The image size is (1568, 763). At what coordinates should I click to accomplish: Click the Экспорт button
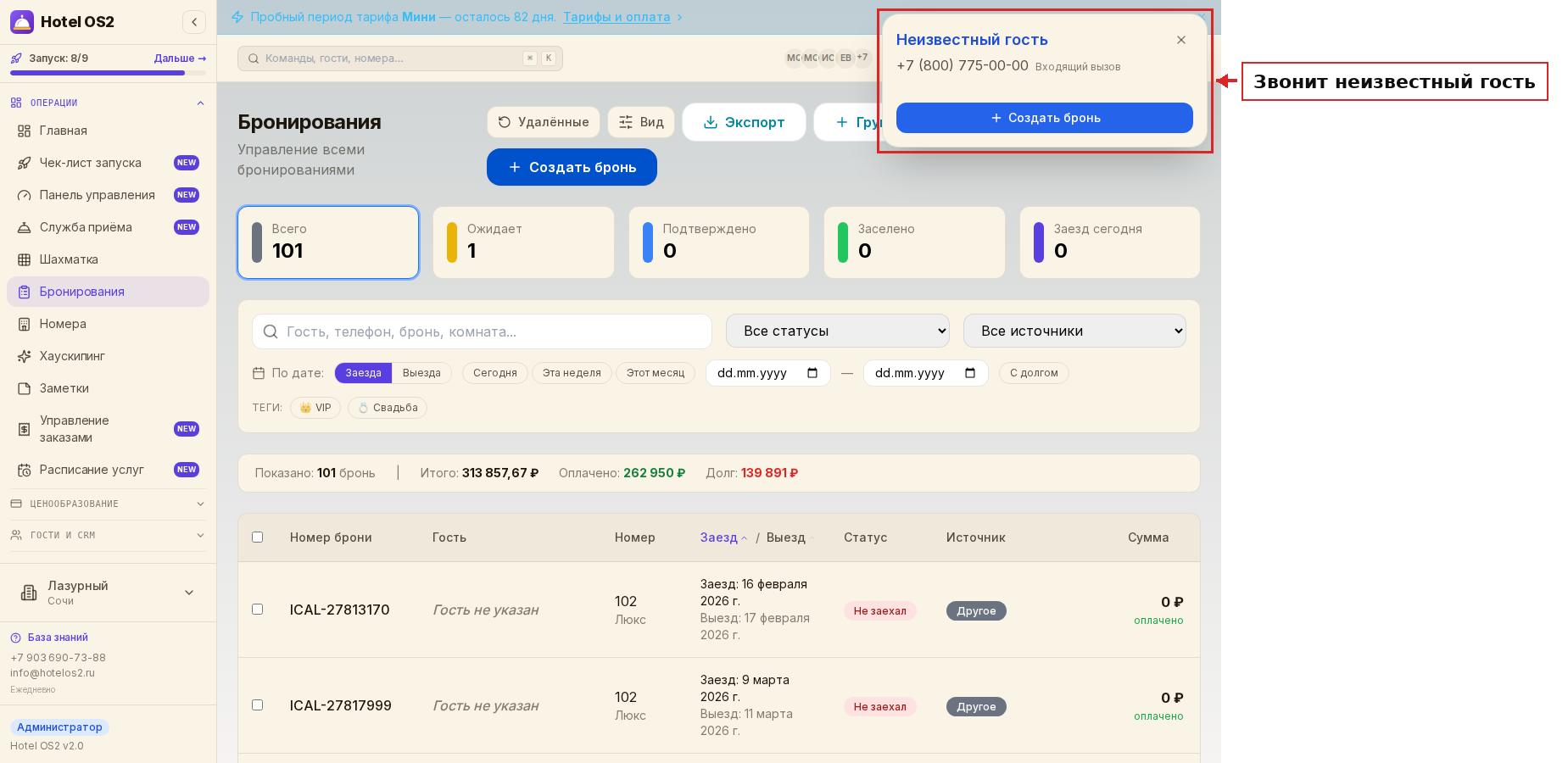pos(744,122)
